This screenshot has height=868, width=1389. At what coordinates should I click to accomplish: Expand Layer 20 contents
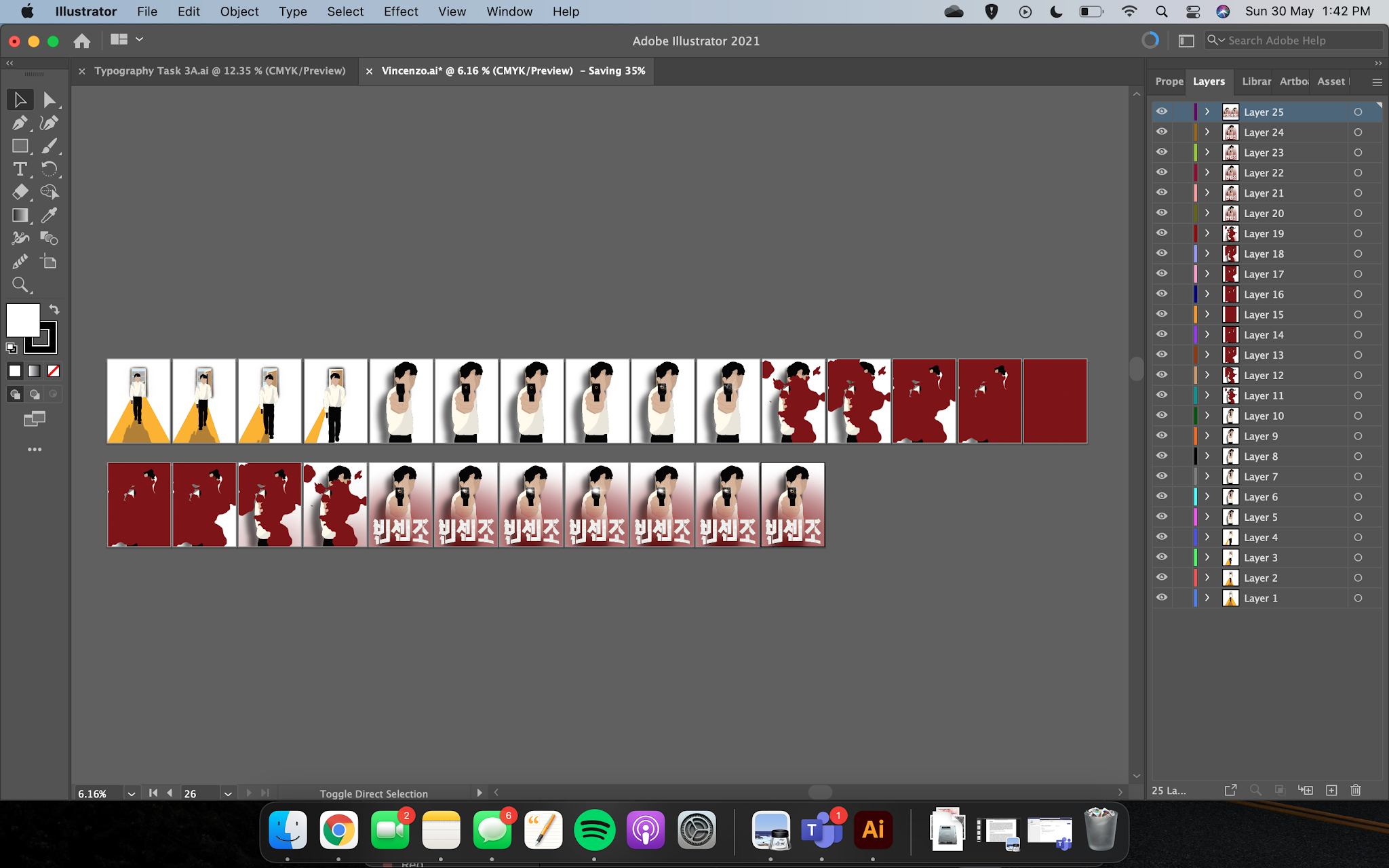tap(1207, 213)
